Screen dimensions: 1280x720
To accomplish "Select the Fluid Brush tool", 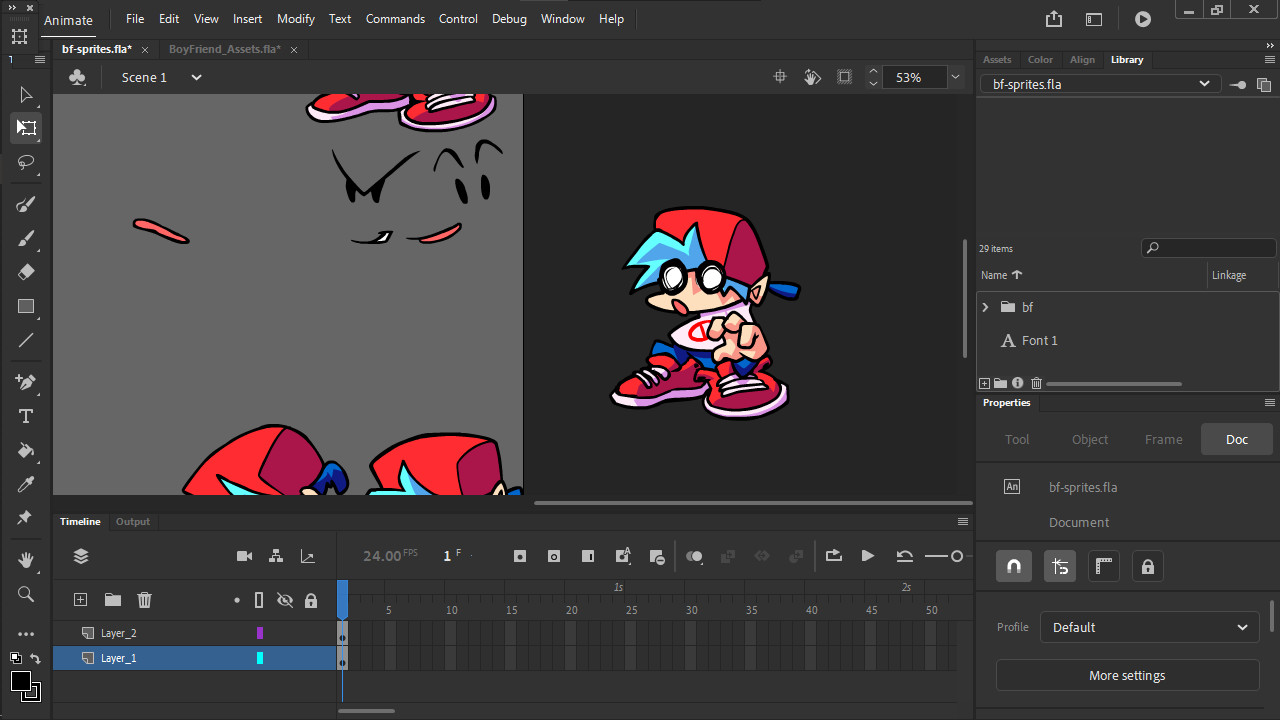I will [26, 205].
